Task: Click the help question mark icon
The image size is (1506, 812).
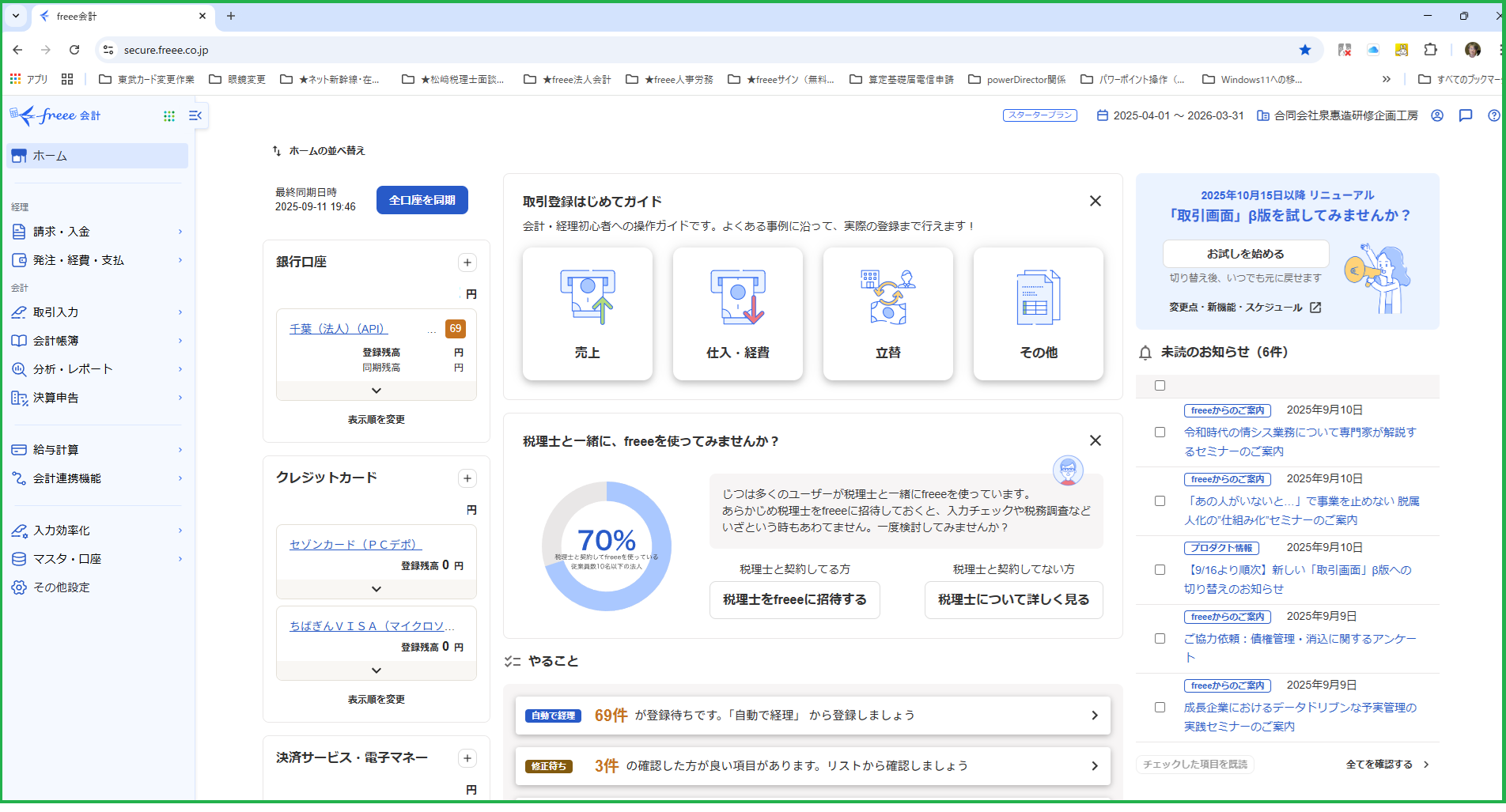Action: click(x=1494, y=115)
